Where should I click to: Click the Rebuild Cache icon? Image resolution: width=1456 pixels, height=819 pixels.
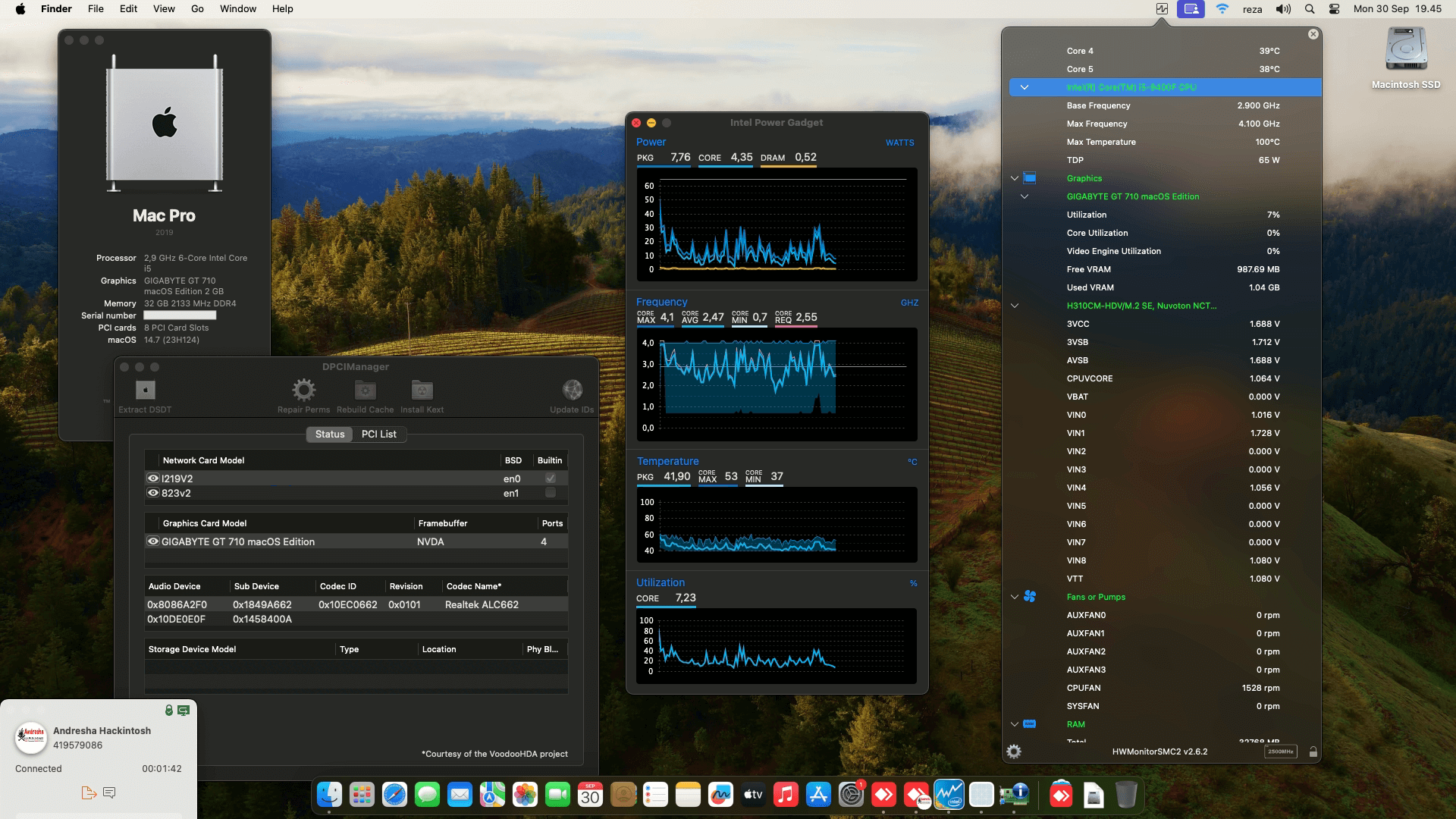click(x=364, y=390)
